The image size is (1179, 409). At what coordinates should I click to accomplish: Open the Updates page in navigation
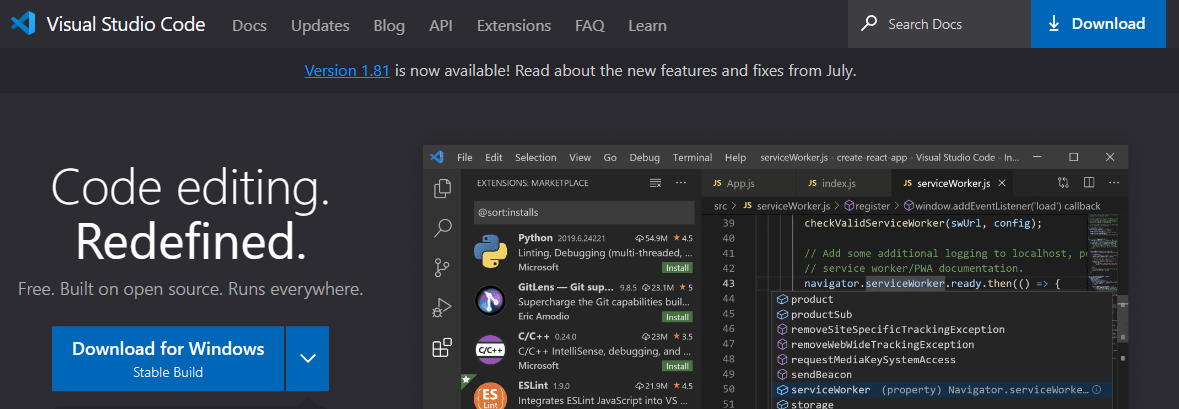[320, 26]
